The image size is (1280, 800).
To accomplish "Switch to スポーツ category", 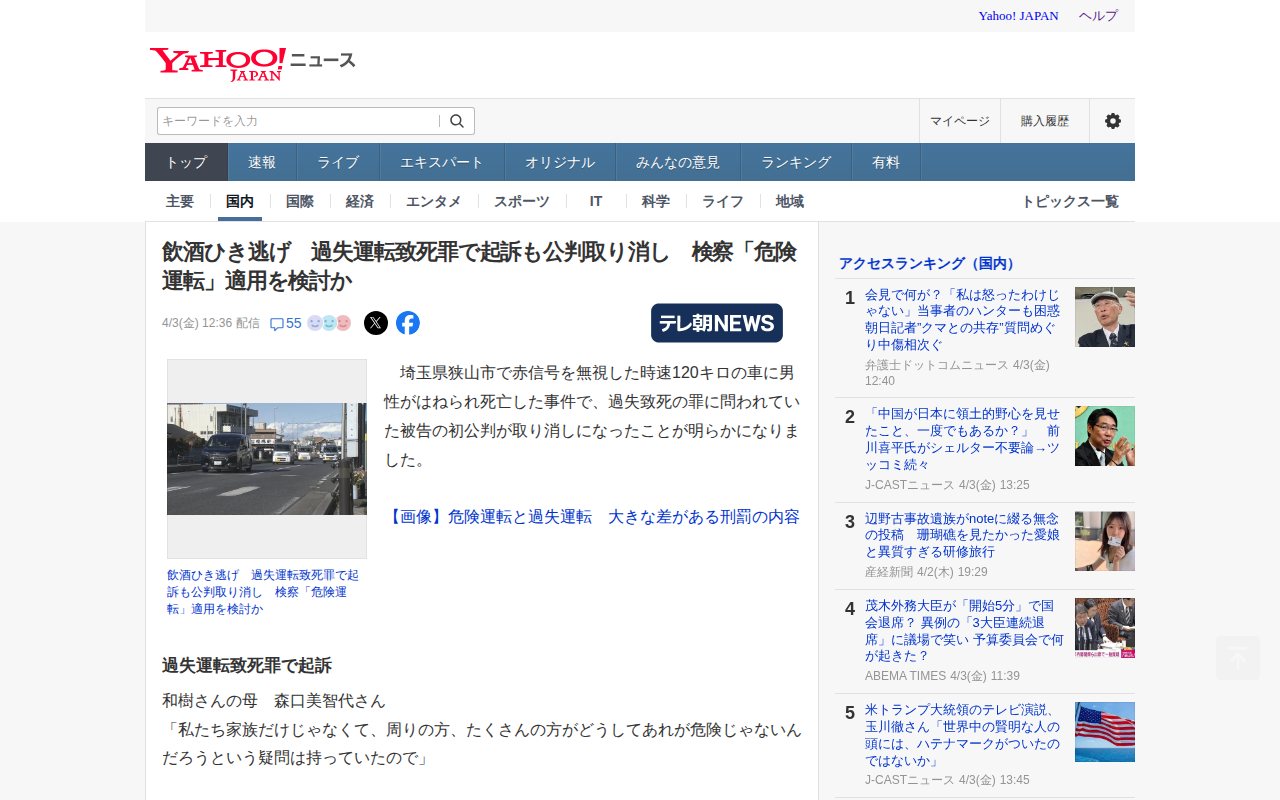I will tap(522, 201).
